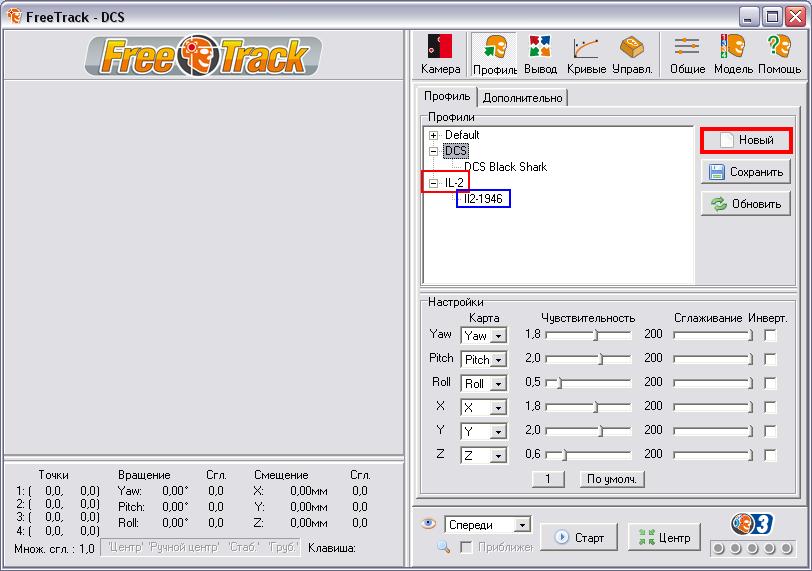Screen dimensions: 812x571
Task: Click the button labeled 1
Action: [x=548, y=479]
